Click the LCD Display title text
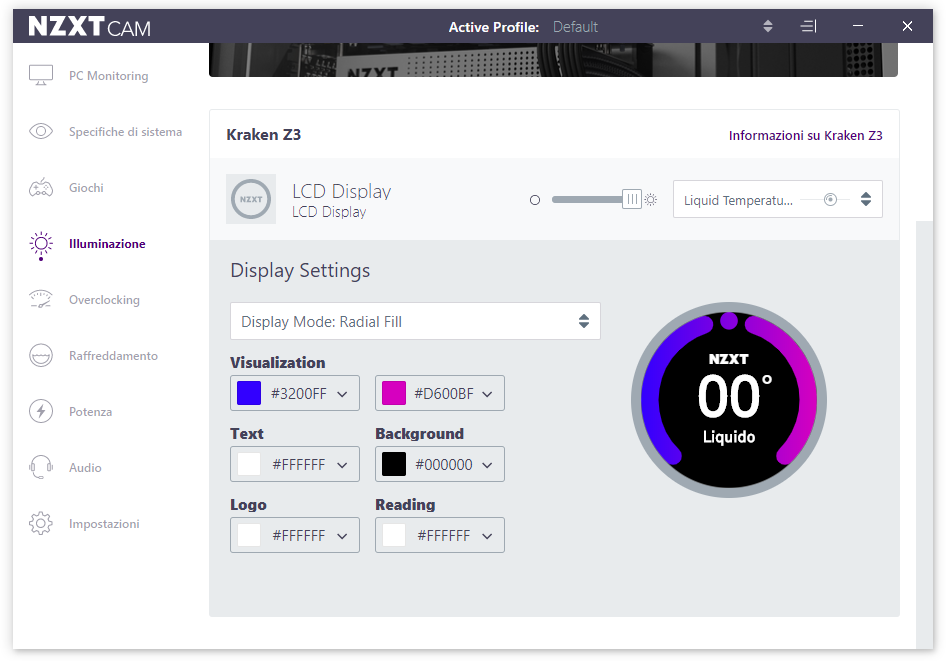The image size is (947, 661). pyautogui.click(x=342, y=191)
